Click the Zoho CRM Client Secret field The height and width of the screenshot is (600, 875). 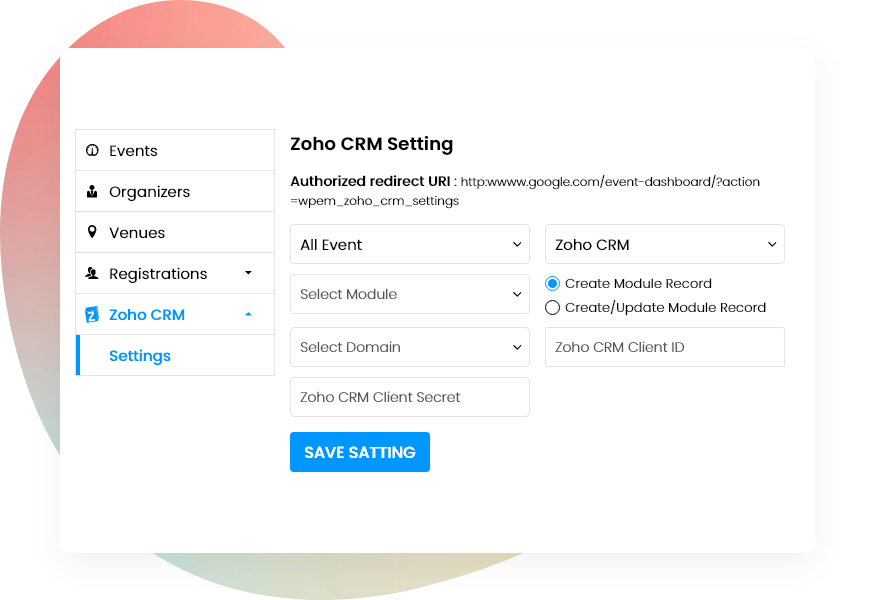coord(410,397)
